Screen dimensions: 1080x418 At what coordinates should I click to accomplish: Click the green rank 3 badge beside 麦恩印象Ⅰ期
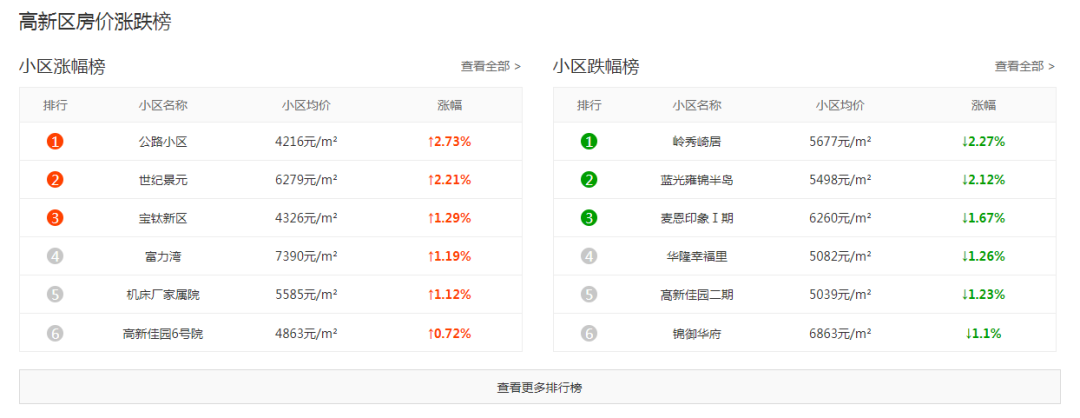(589, 218)
